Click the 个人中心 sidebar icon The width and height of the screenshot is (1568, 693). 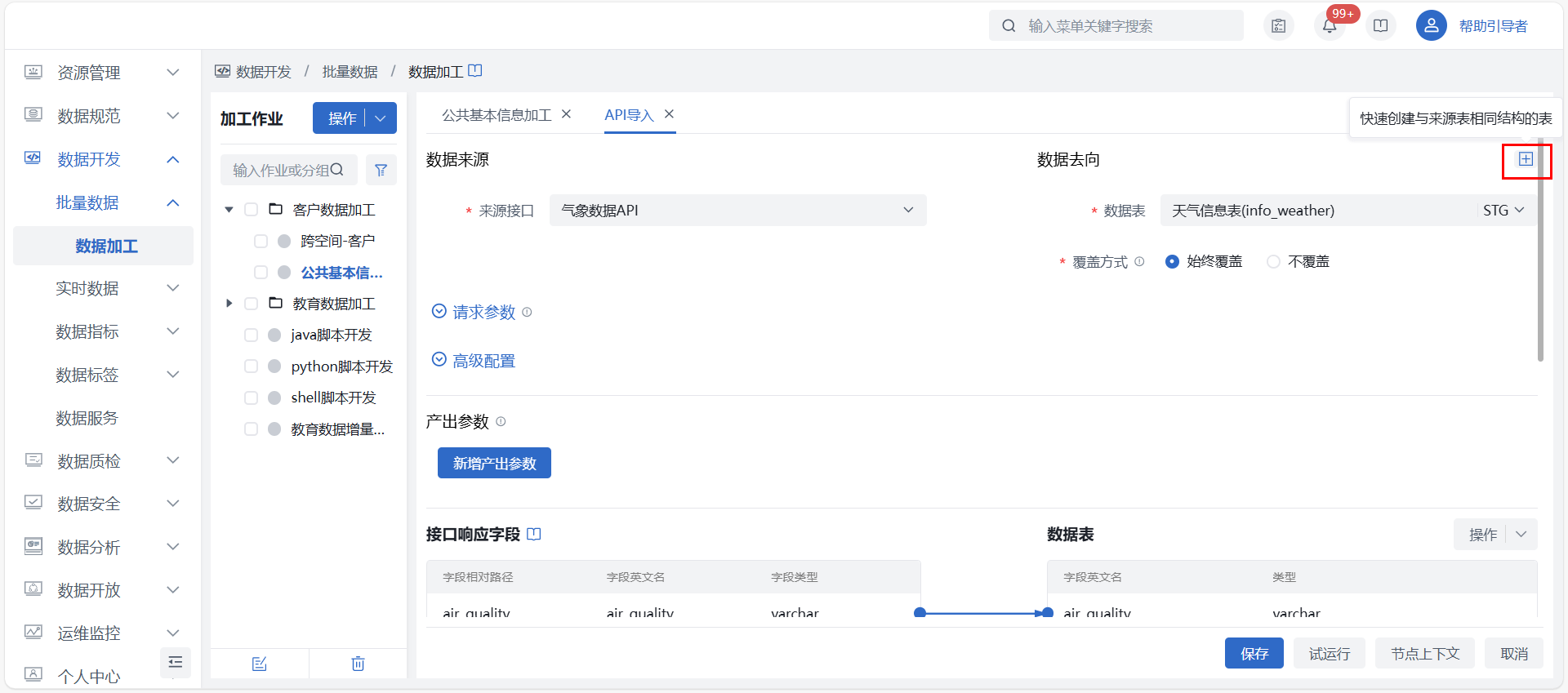point(33,675)
